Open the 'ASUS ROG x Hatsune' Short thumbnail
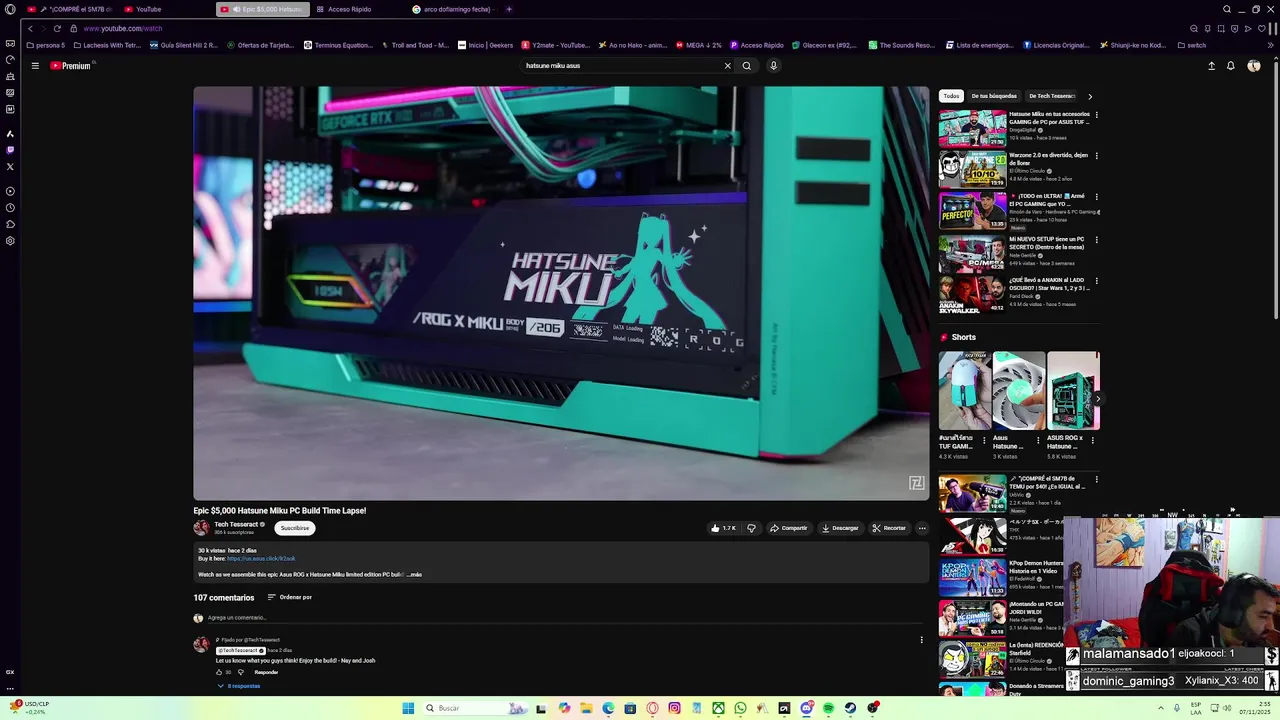 click(x=1073, y=391)
